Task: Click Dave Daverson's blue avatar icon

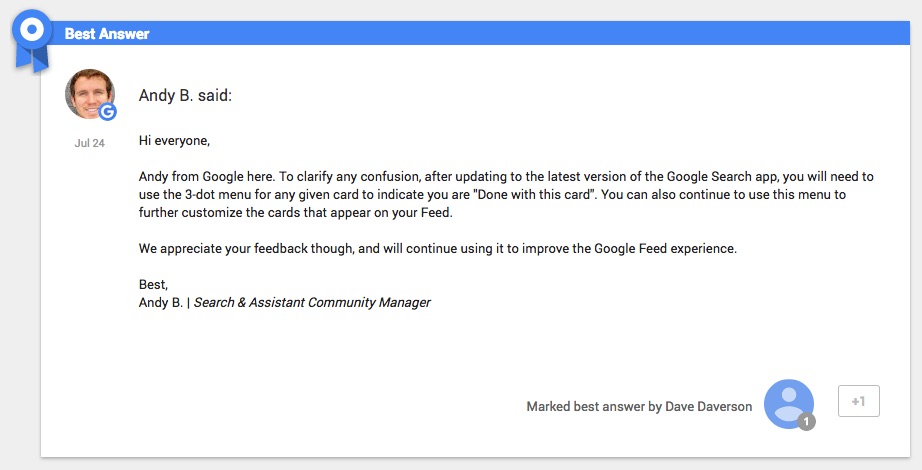Action: coord(789,404)
